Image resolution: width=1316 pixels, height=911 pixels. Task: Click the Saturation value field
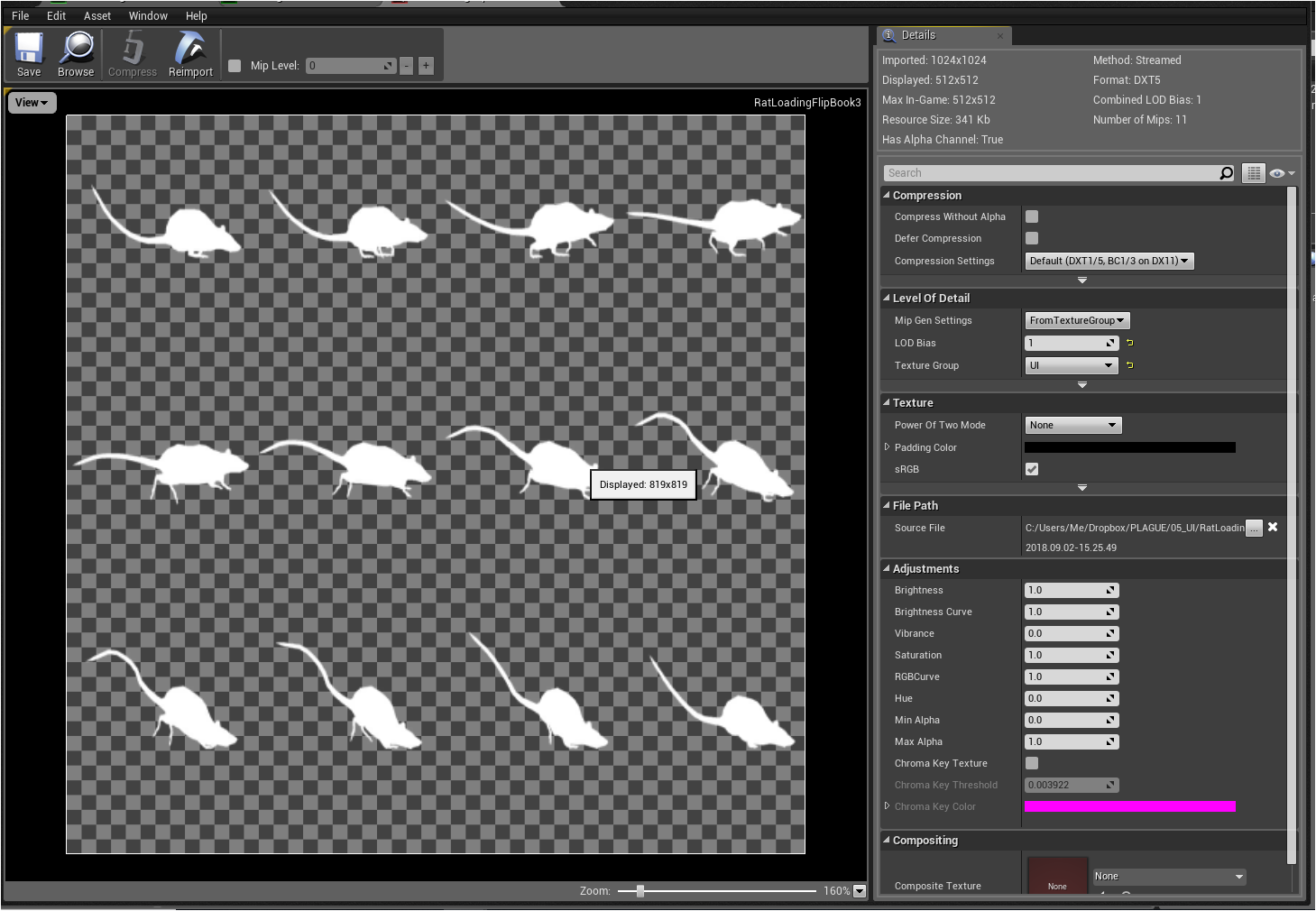(1072, 655)
